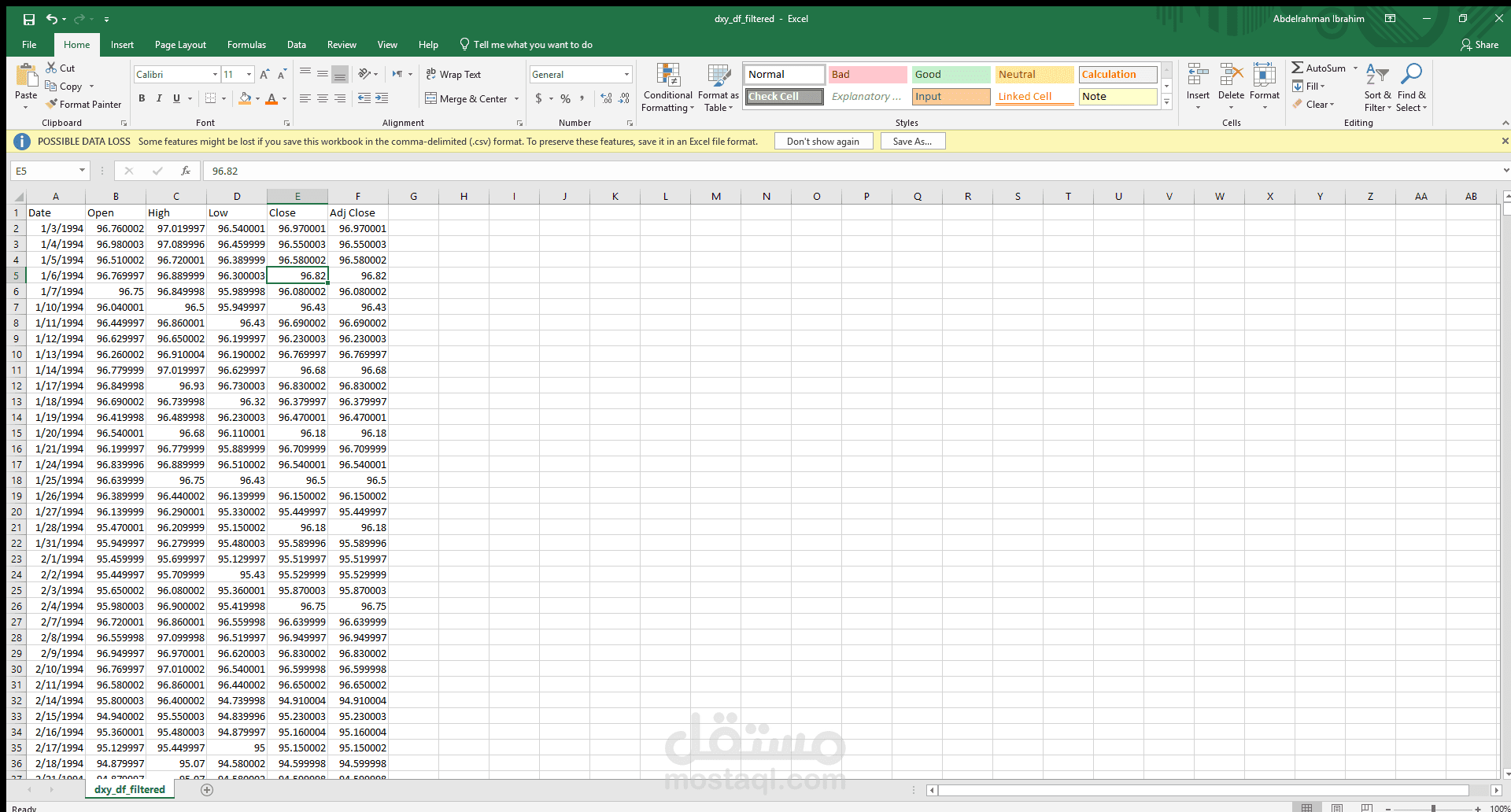Switch to the Review tab

[x=342, y=45]
